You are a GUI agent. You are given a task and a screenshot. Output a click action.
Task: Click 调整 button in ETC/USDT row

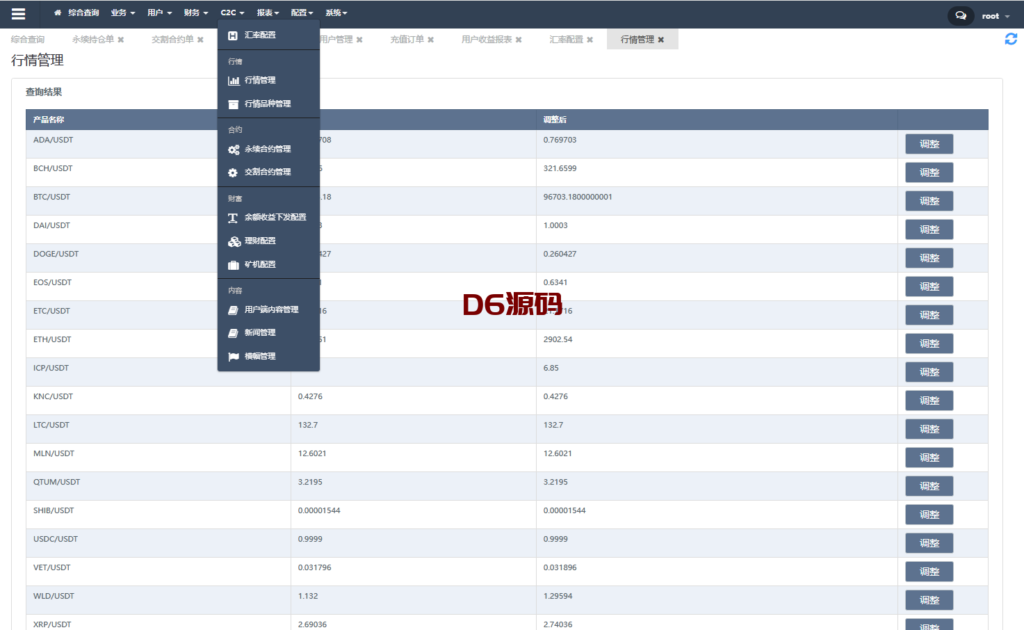(929, 315)
